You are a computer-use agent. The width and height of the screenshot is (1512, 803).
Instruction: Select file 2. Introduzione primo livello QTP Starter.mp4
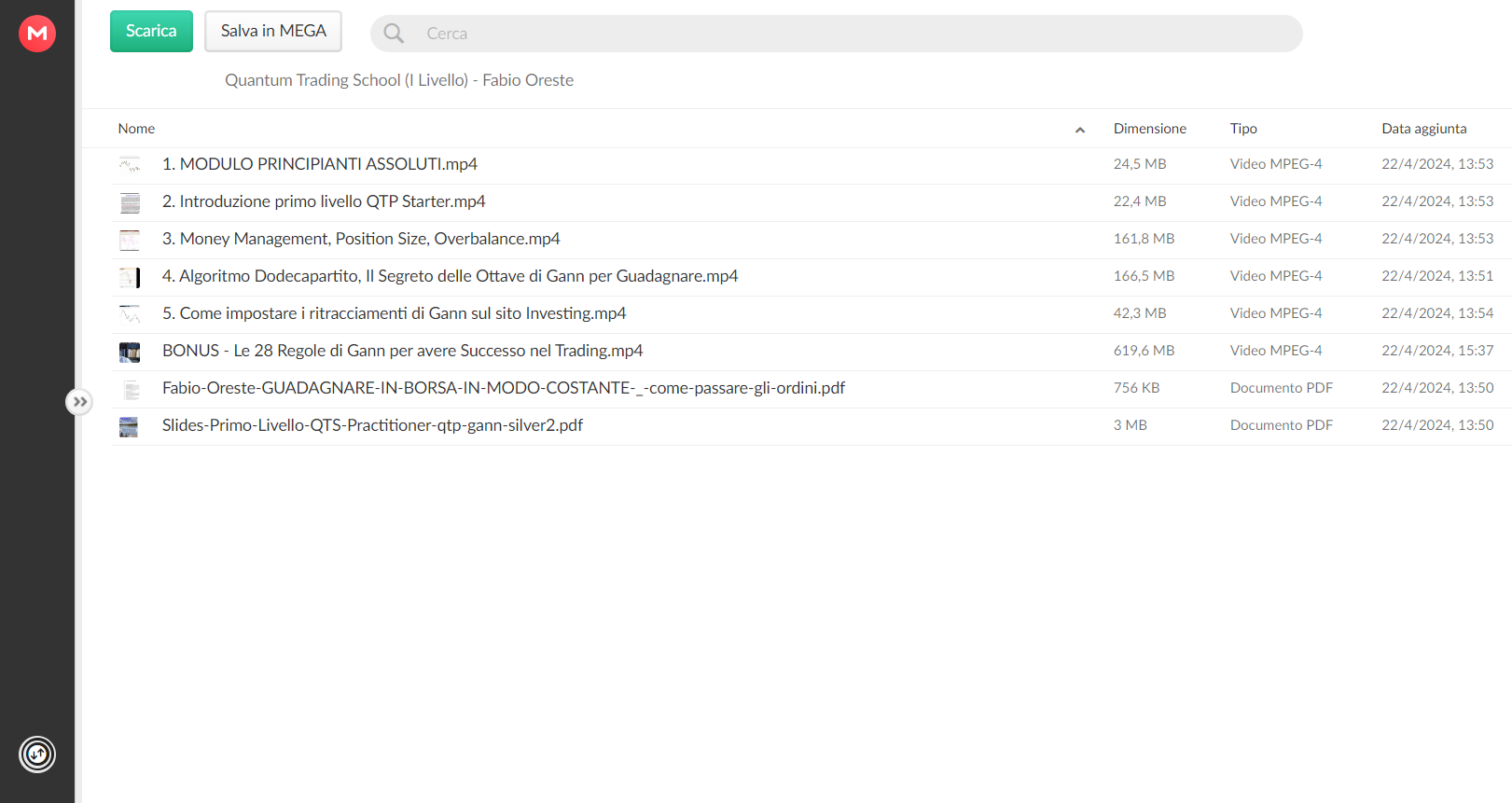[324, 201]
